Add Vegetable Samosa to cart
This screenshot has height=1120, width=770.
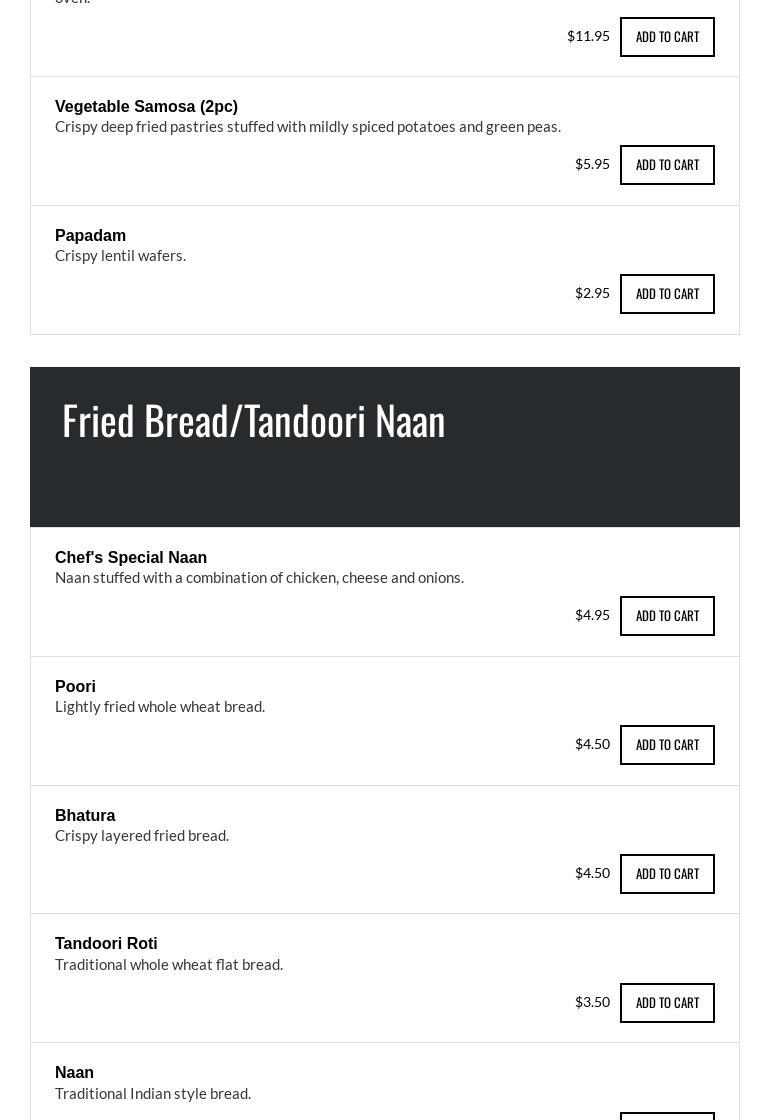(x=667, y=165)
